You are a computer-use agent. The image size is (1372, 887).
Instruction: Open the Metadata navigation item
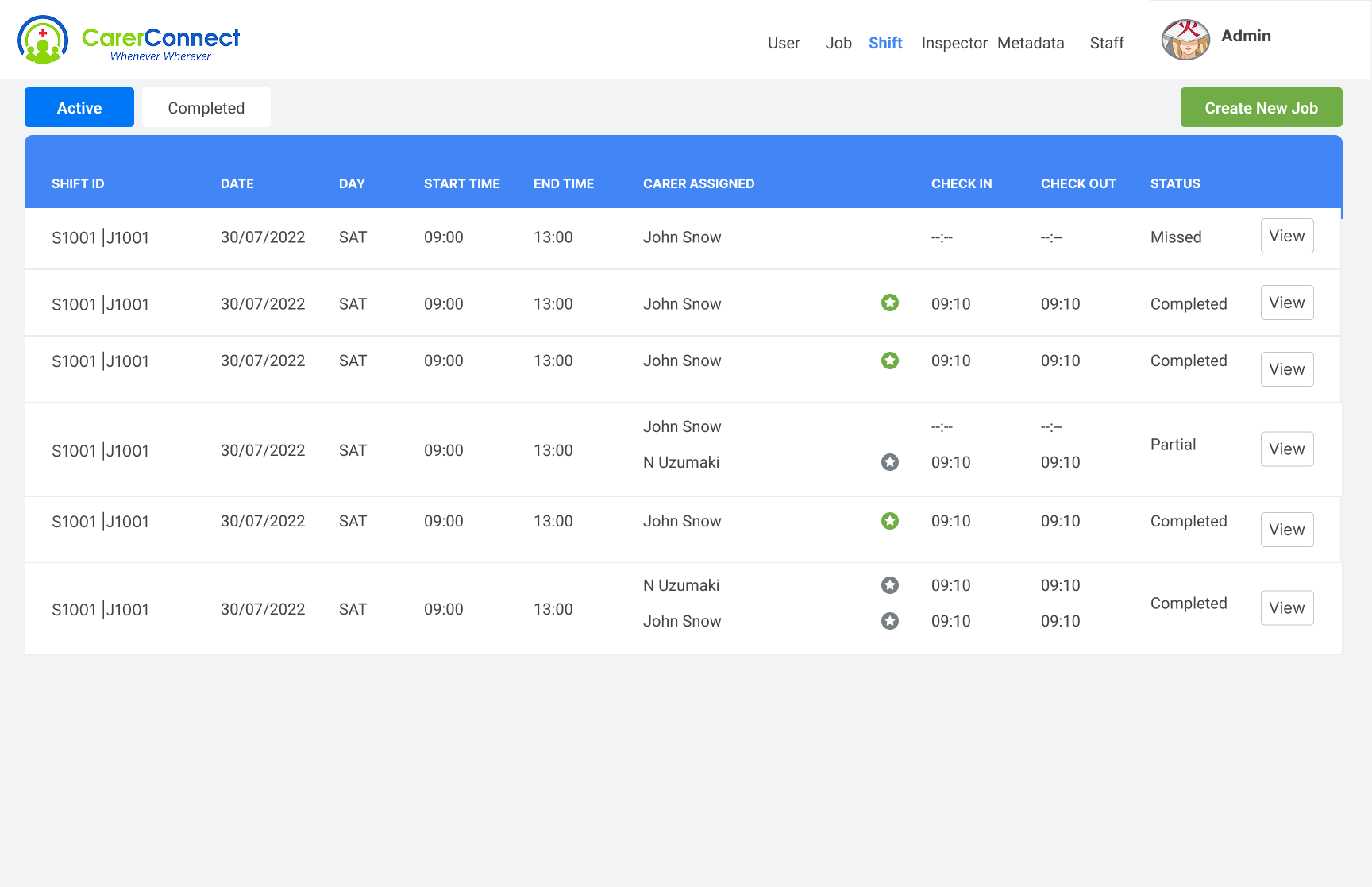(1031, 43)
